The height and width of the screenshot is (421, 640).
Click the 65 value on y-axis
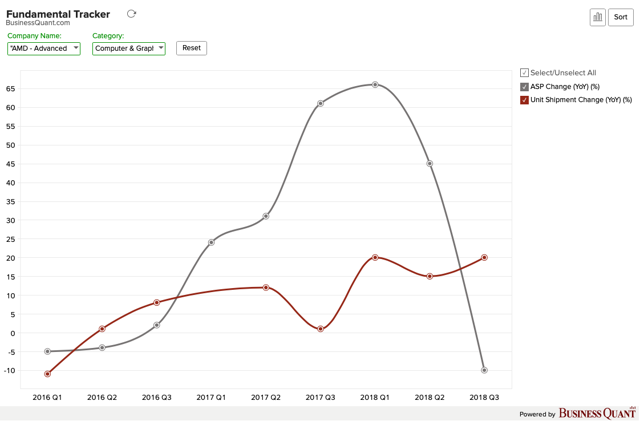(11, 89)
